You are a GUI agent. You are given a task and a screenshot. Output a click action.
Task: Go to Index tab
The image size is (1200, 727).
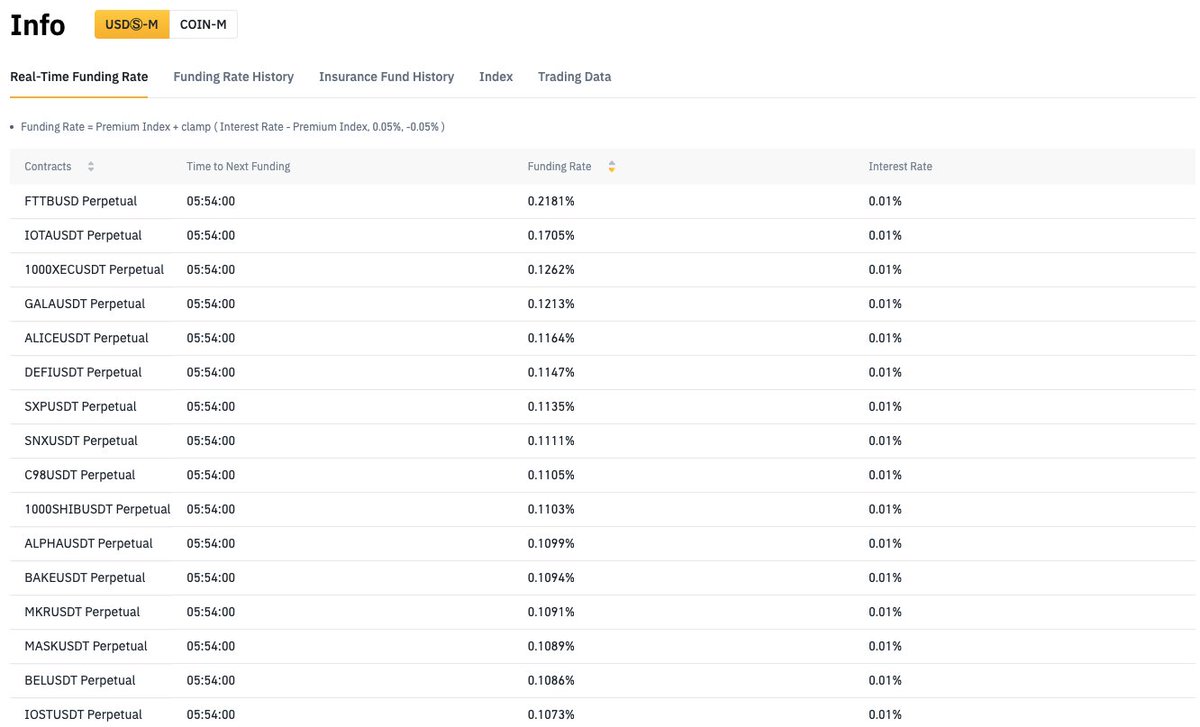496,77
